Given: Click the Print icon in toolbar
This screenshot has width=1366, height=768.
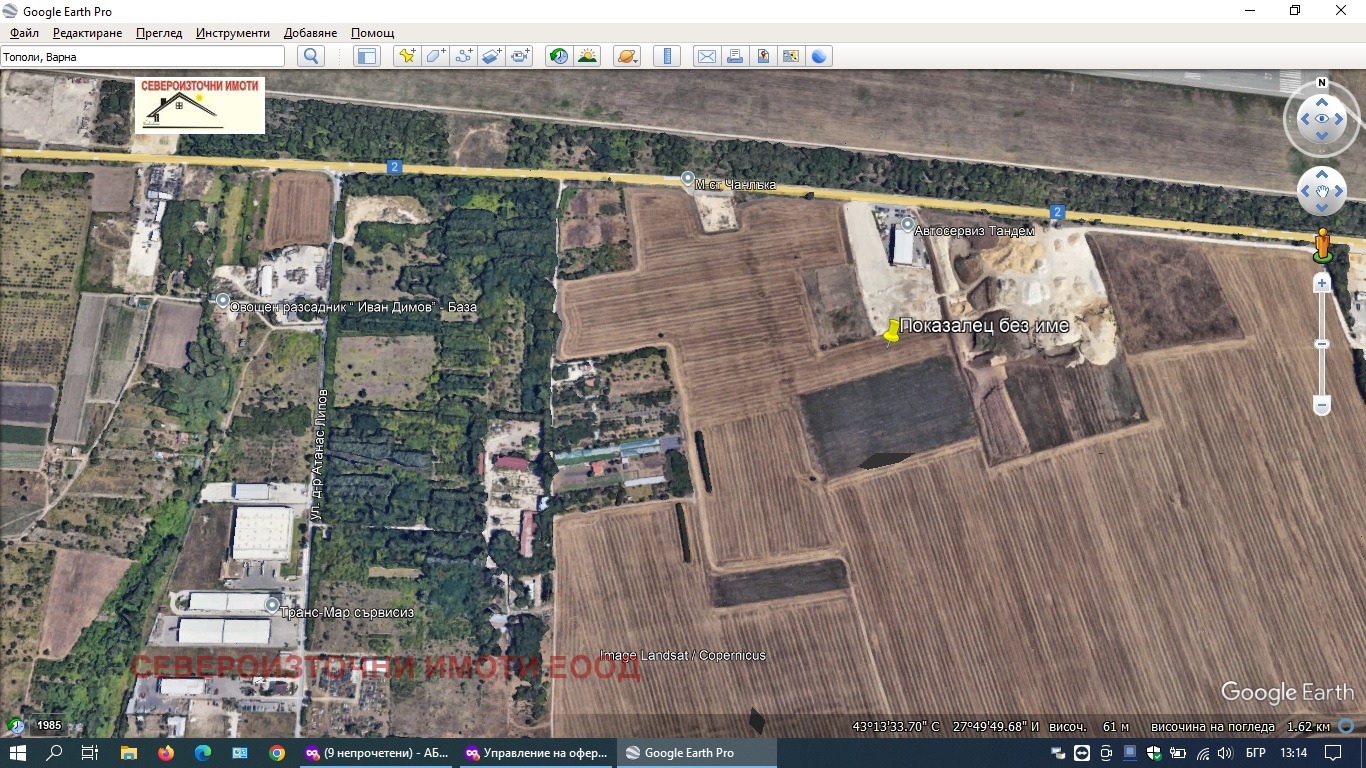Looking at the screenshot, I should coord(735,56).
